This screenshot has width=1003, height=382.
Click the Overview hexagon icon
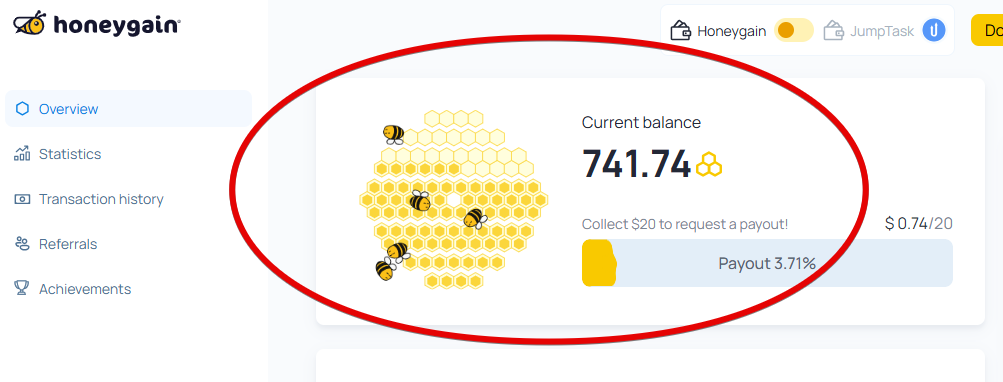pos(22,109)
